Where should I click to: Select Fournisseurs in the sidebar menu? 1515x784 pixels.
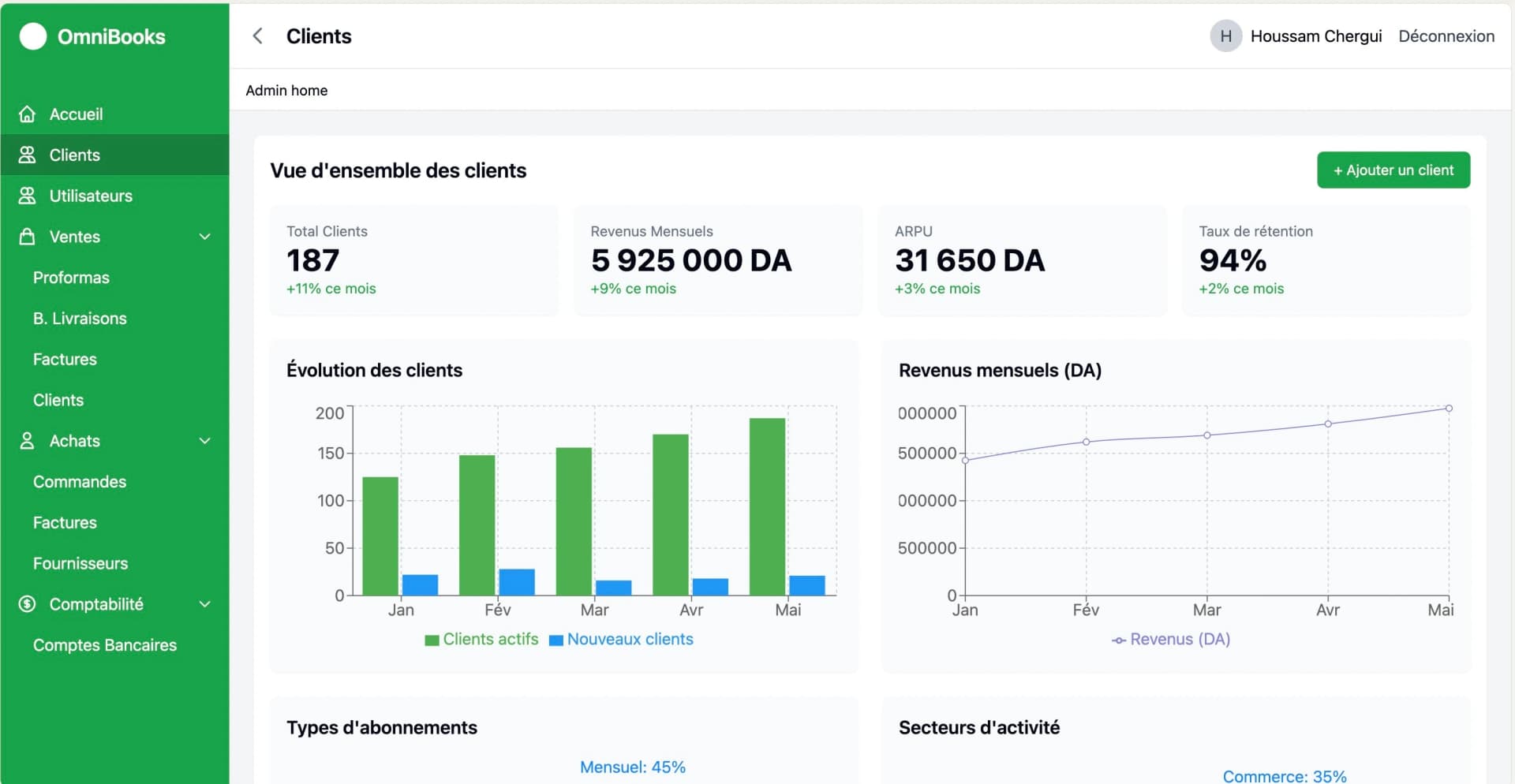tap(80, 563)
